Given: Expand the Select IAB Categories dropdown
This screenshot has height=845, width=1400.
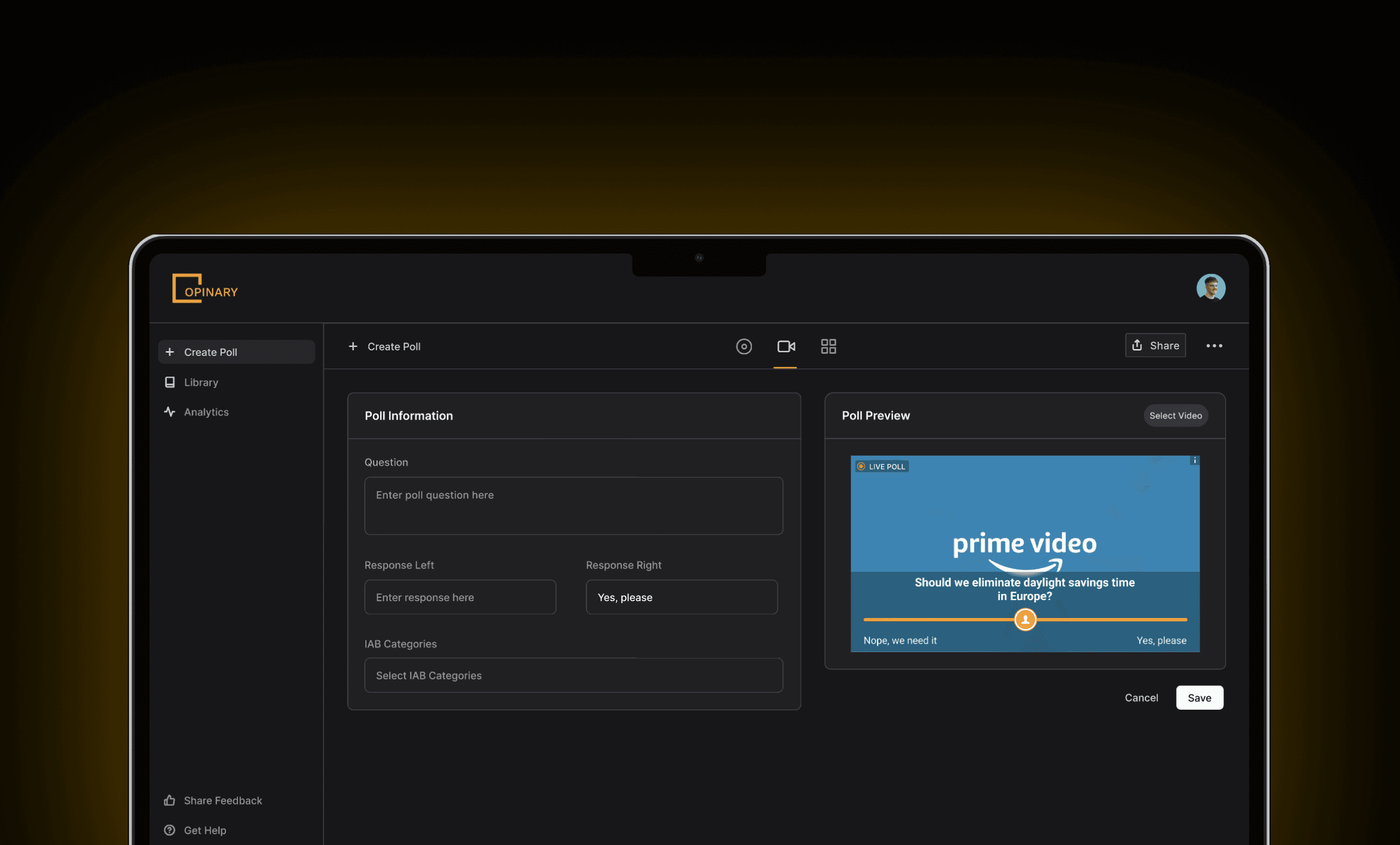Looking at the screenshot, I should pos(573,676).
